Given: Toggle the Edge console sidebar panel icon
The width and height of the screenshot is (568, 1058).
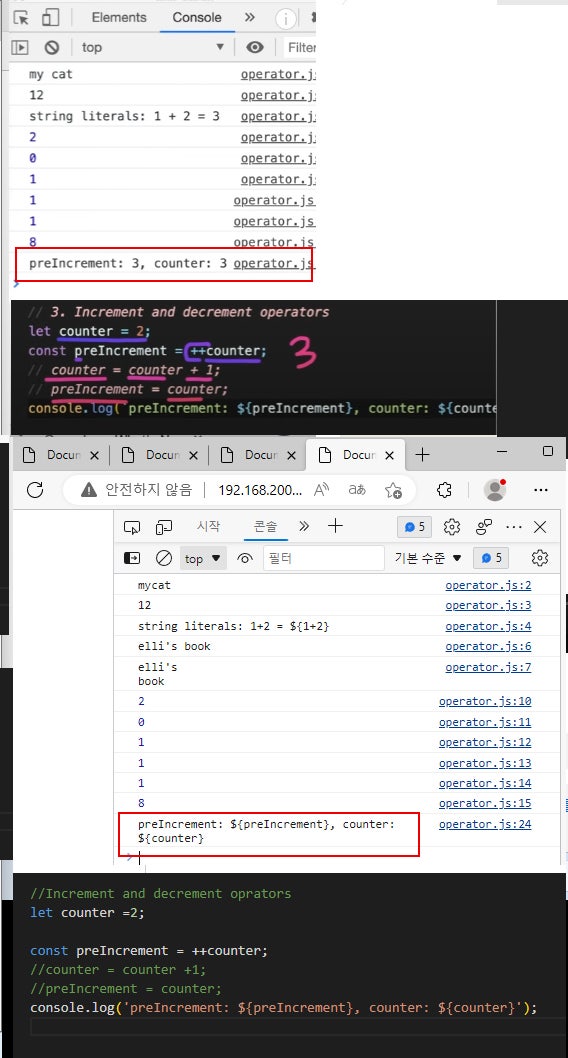Looking at the screenshot, I should pyautogui.click(x=132, y=558).
